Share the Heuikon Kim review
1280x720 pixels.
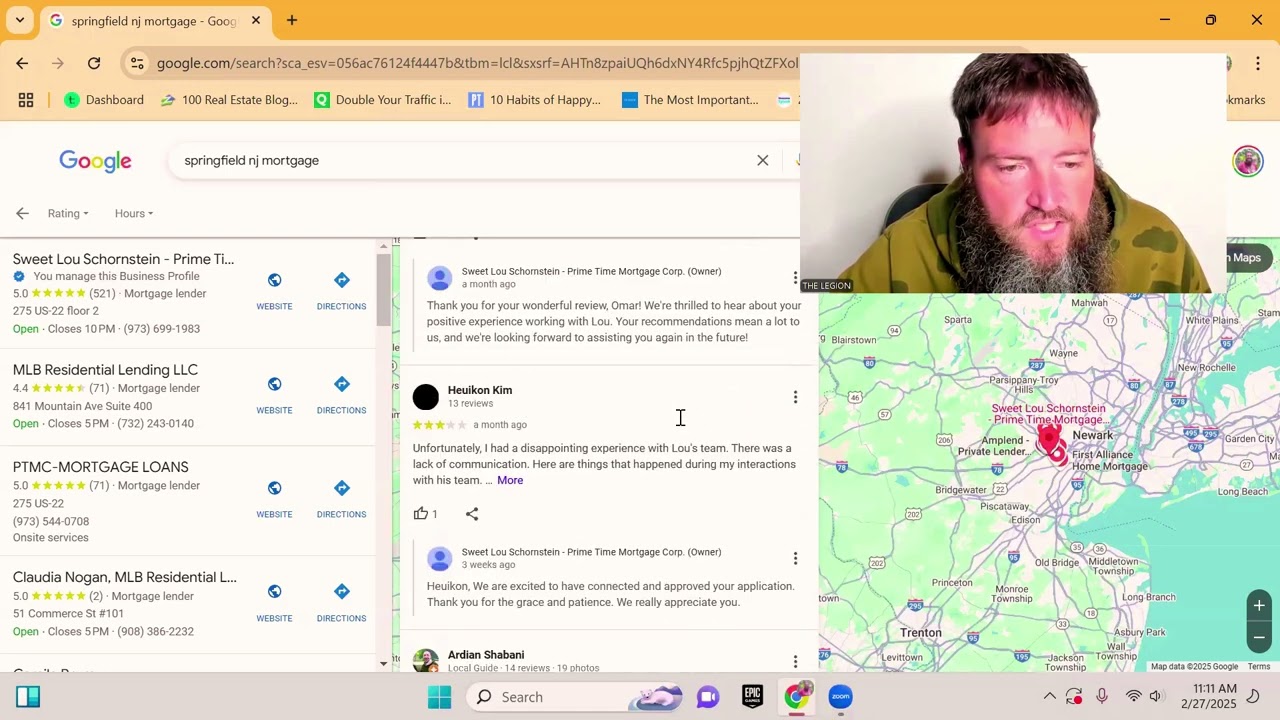click(472, 514)
